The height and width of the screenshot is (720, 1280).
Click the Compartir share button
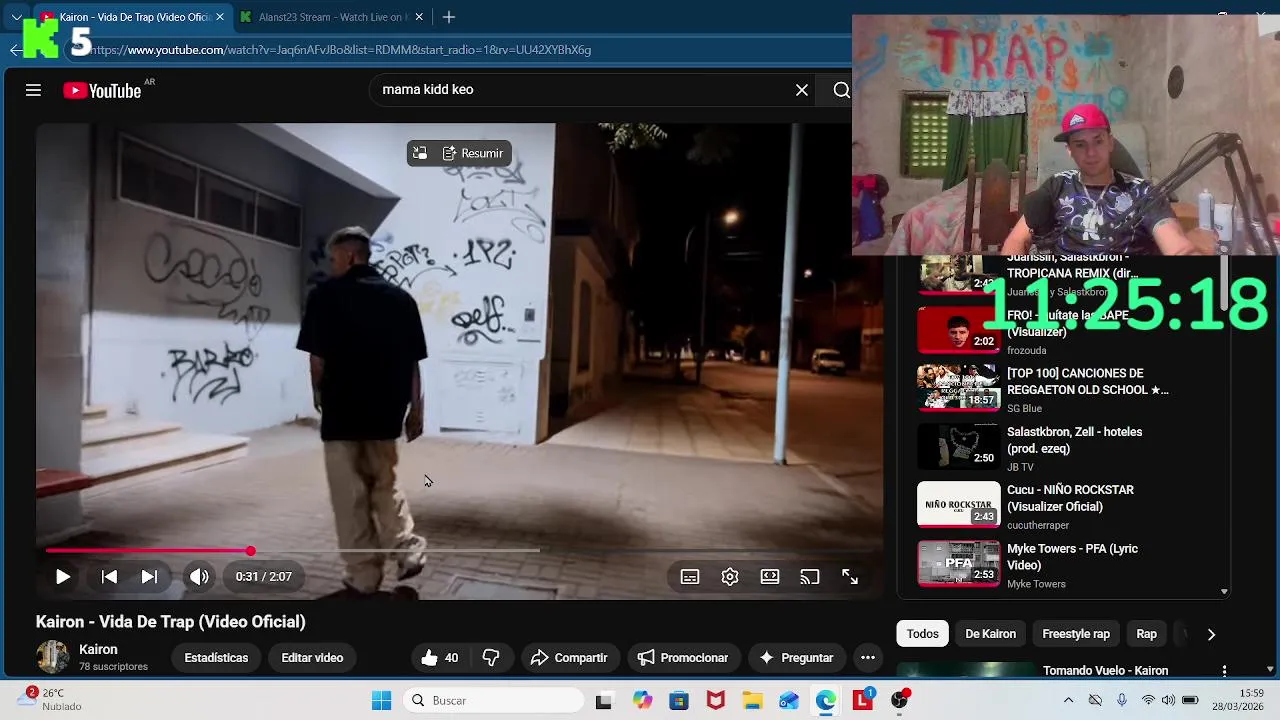coord(569,658)
